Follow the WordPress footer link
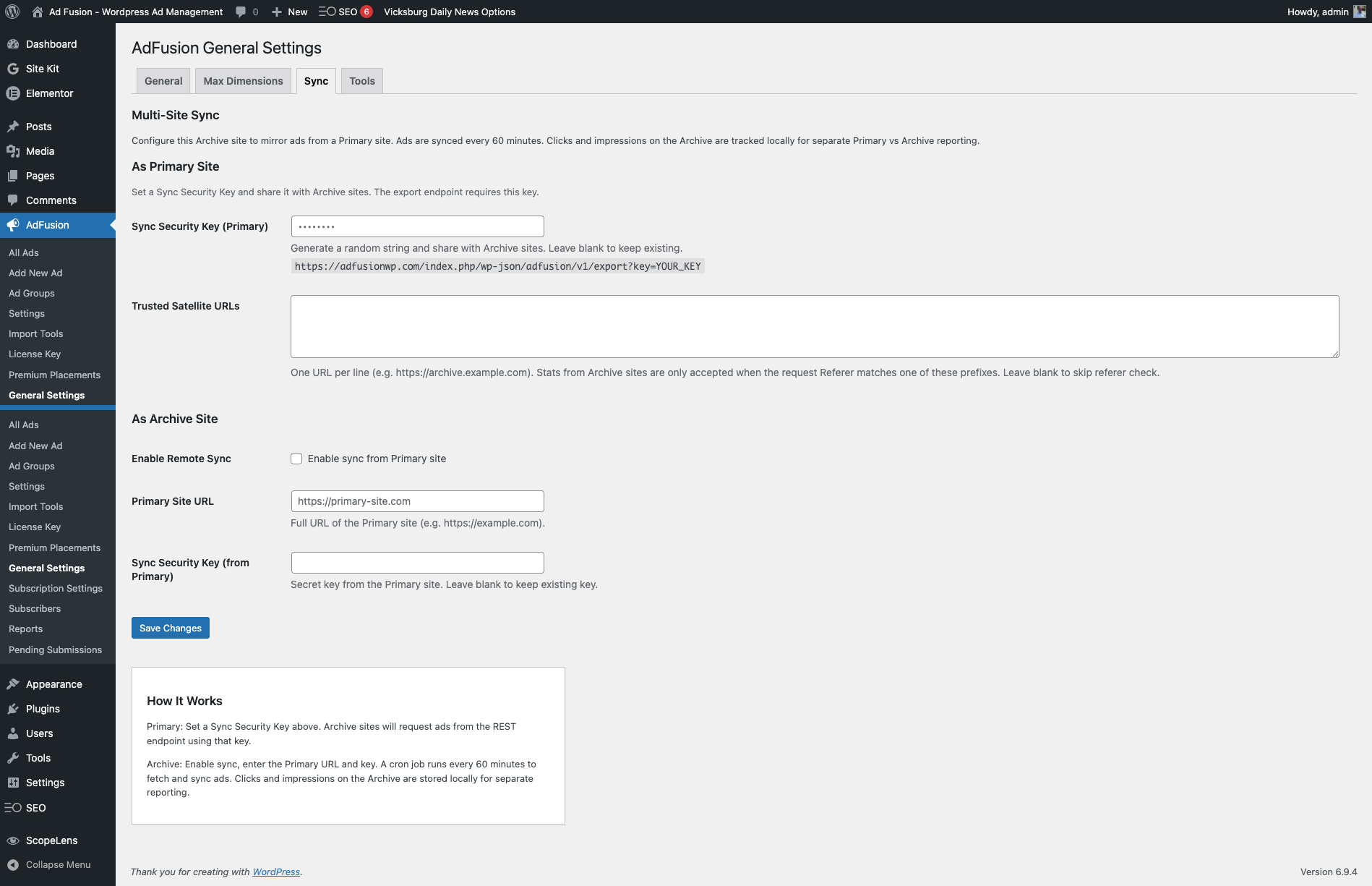This screenshot has height=886, width=1372. (x=276, y=872)
